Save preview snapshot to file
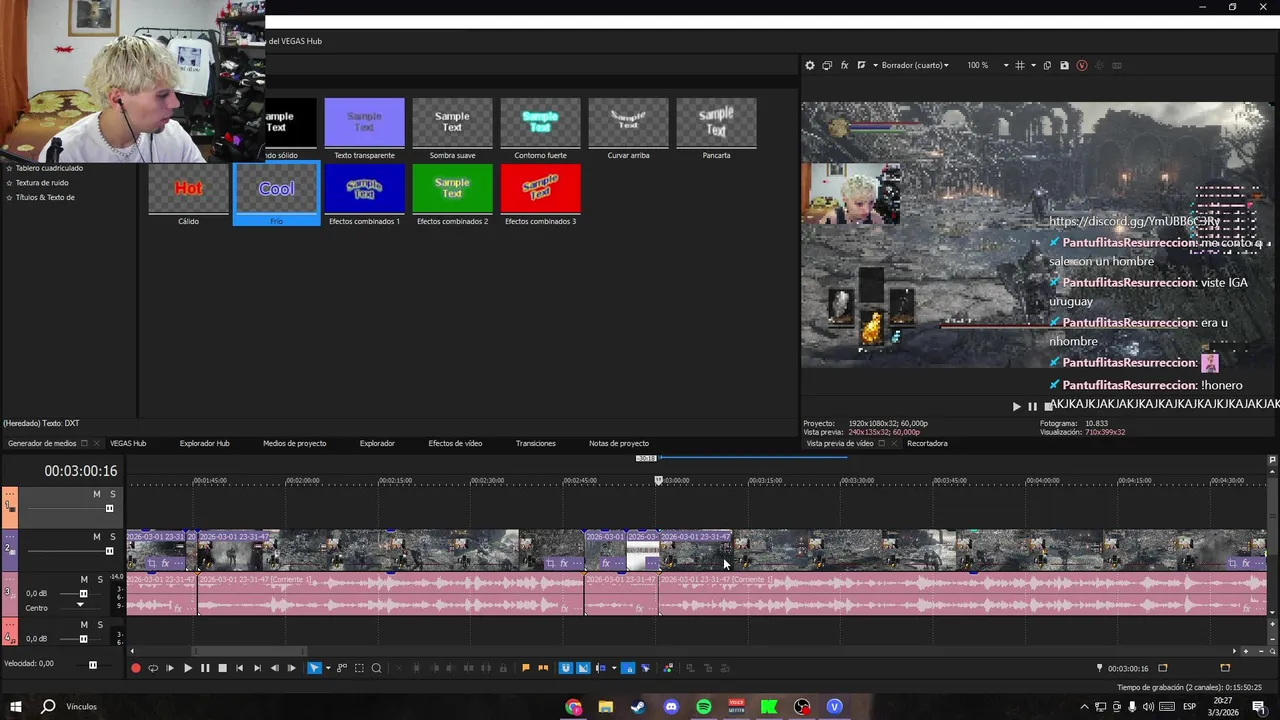The width and height of the screenshot is (1280, 720). [1064, 65]
